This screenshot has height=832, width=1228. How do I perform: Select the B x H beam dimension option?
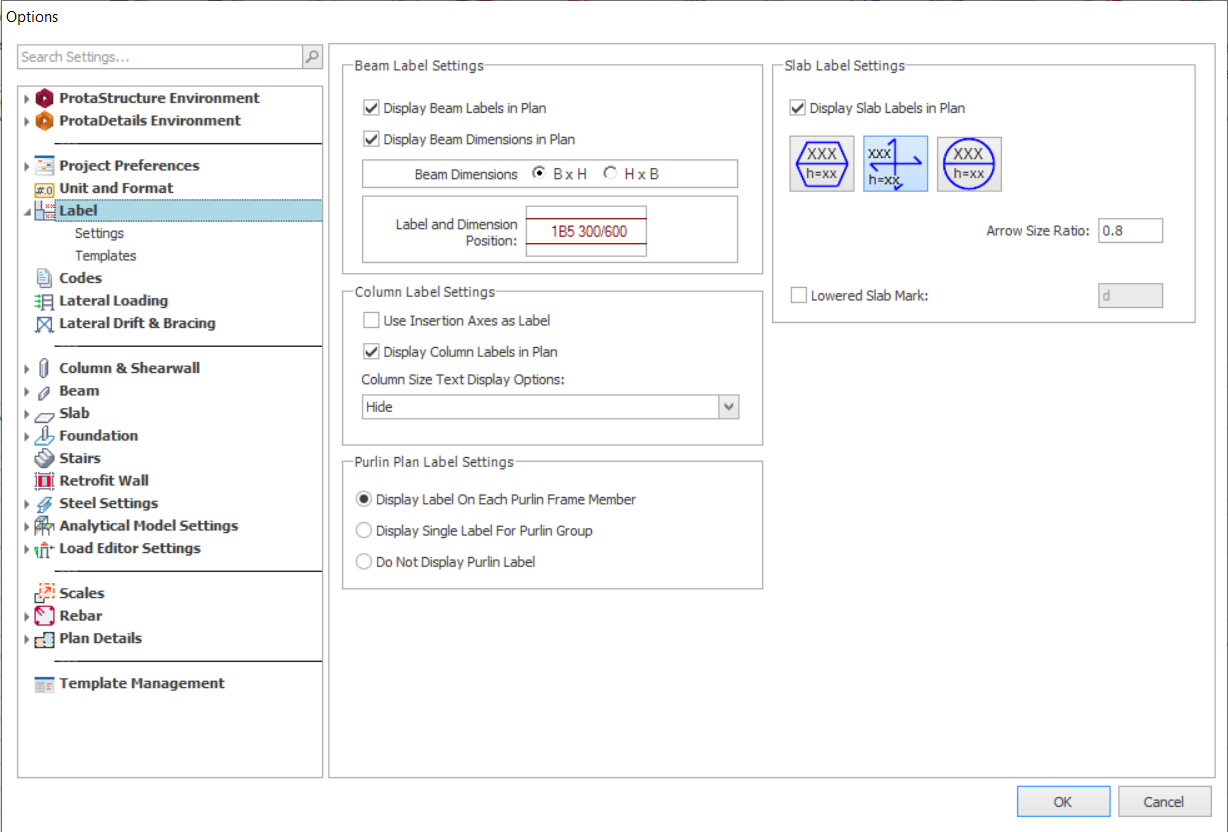(540, 173)
